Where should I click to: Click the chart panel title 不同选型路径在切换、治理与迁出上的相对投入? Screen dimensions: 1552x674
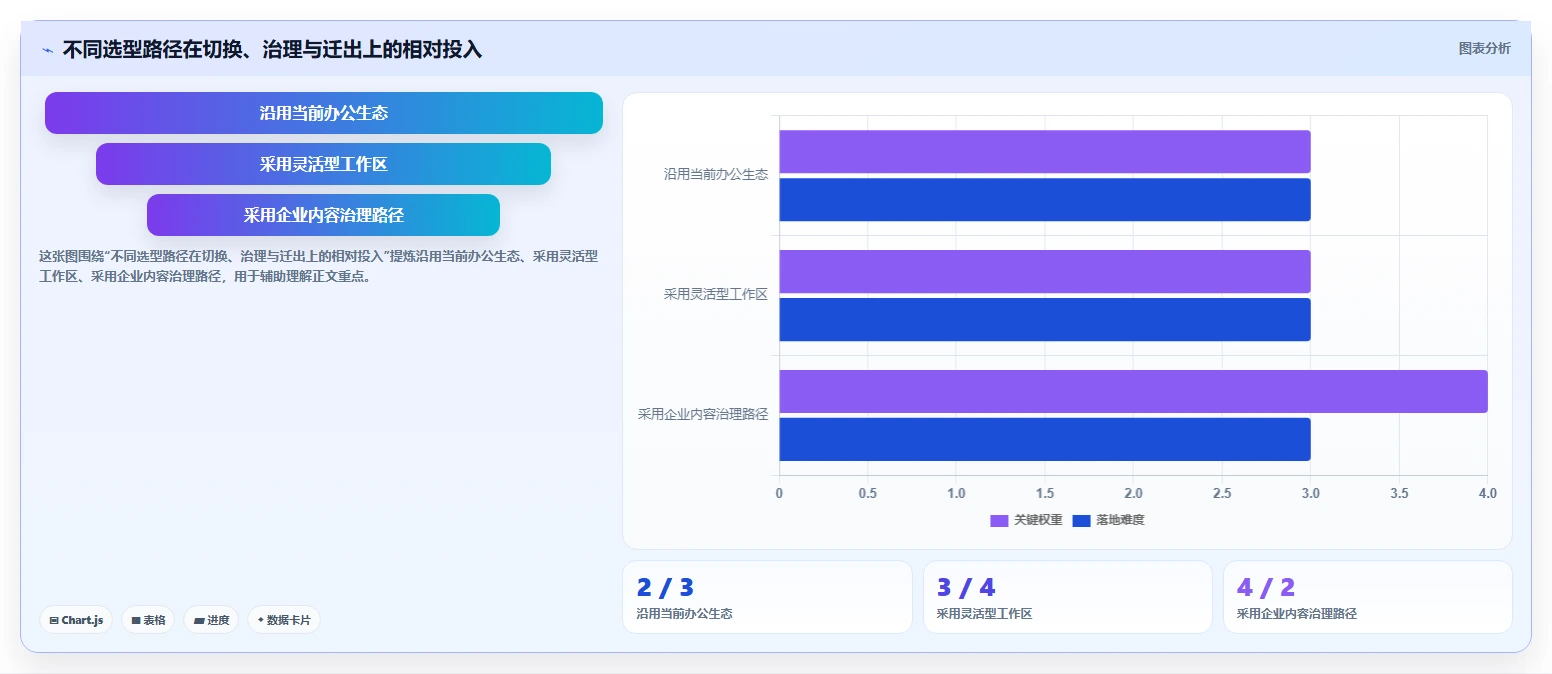[272, 49]
